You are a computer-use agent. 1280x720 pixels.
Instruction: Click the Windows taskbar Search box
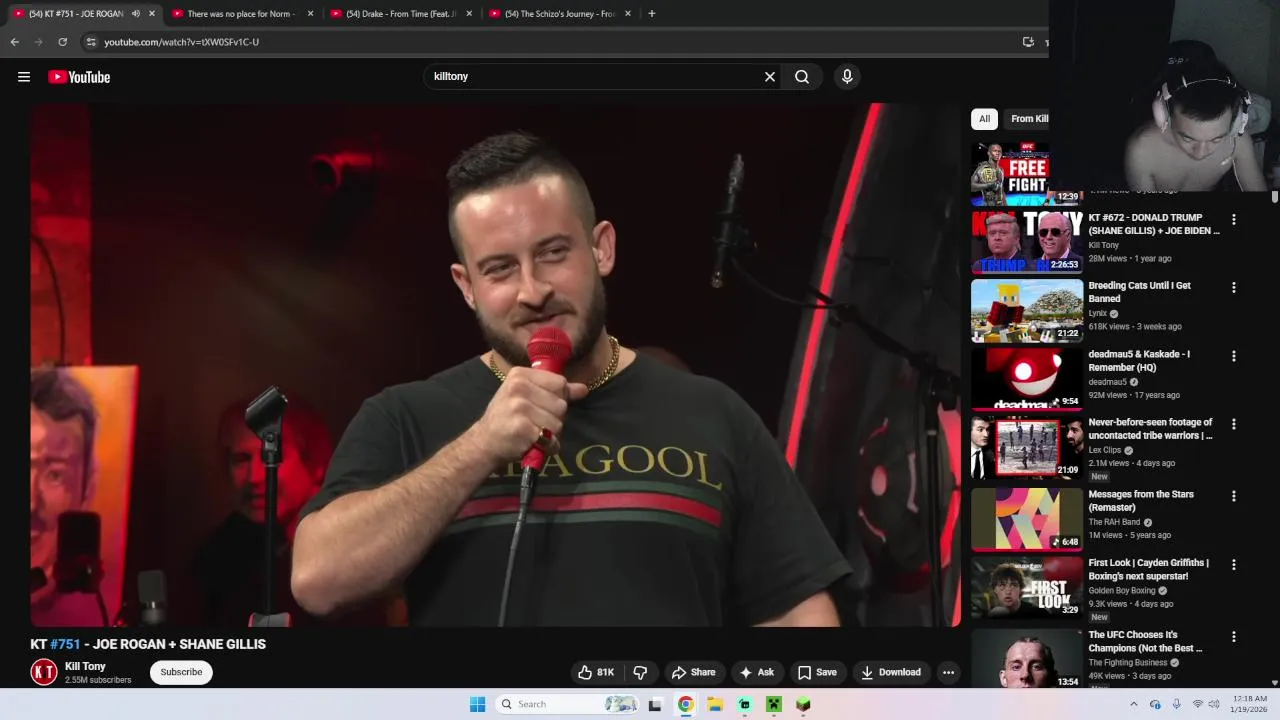pos(567,704)
